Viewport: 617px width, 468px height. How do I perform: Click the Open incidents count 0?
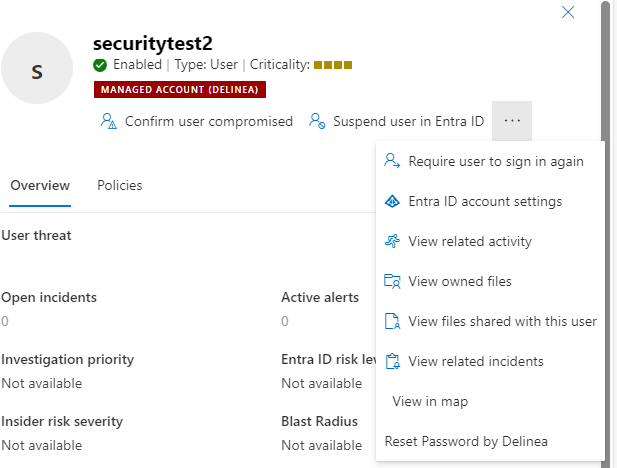[5, 321]
